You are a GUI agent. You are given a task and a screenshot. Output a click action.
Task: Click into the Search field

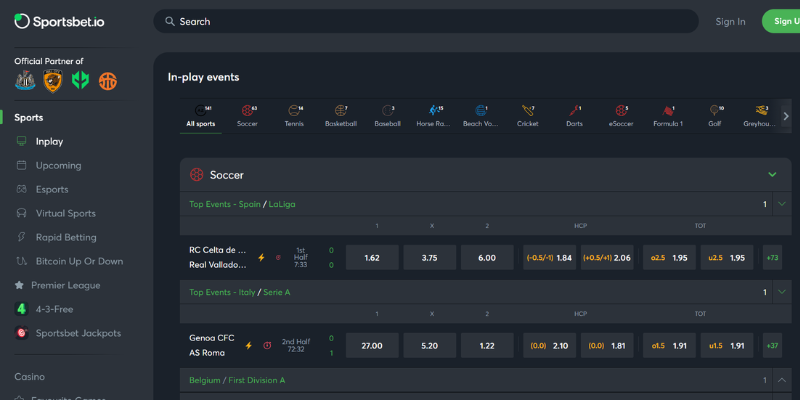(425, 21)
